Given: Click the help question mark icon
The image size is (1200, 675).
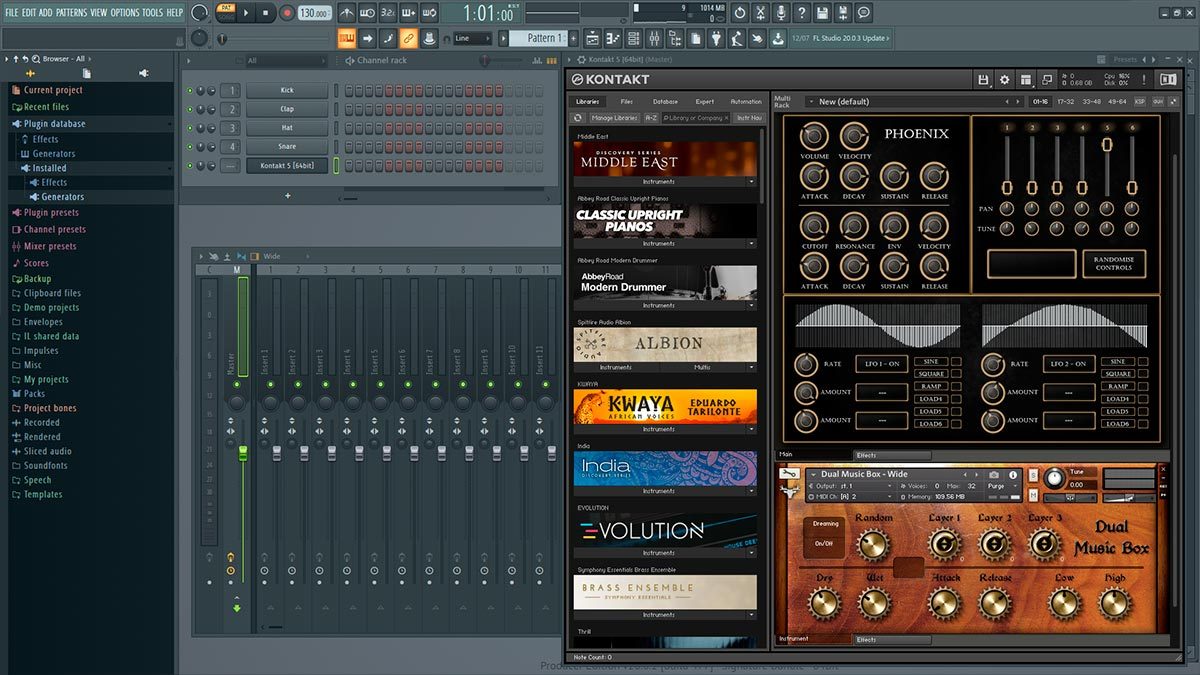Looking at the screenshot, I should 802,13.
